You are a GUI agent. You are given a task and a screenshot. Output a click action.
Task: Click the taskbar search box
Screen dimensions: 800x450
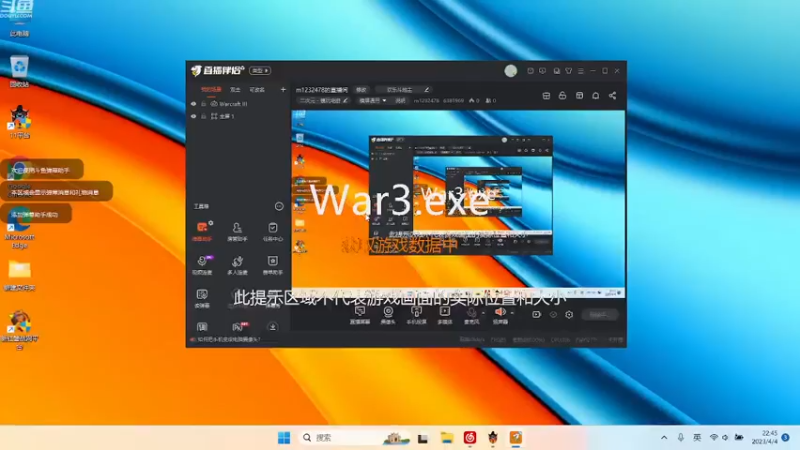[x=354, y=438]
